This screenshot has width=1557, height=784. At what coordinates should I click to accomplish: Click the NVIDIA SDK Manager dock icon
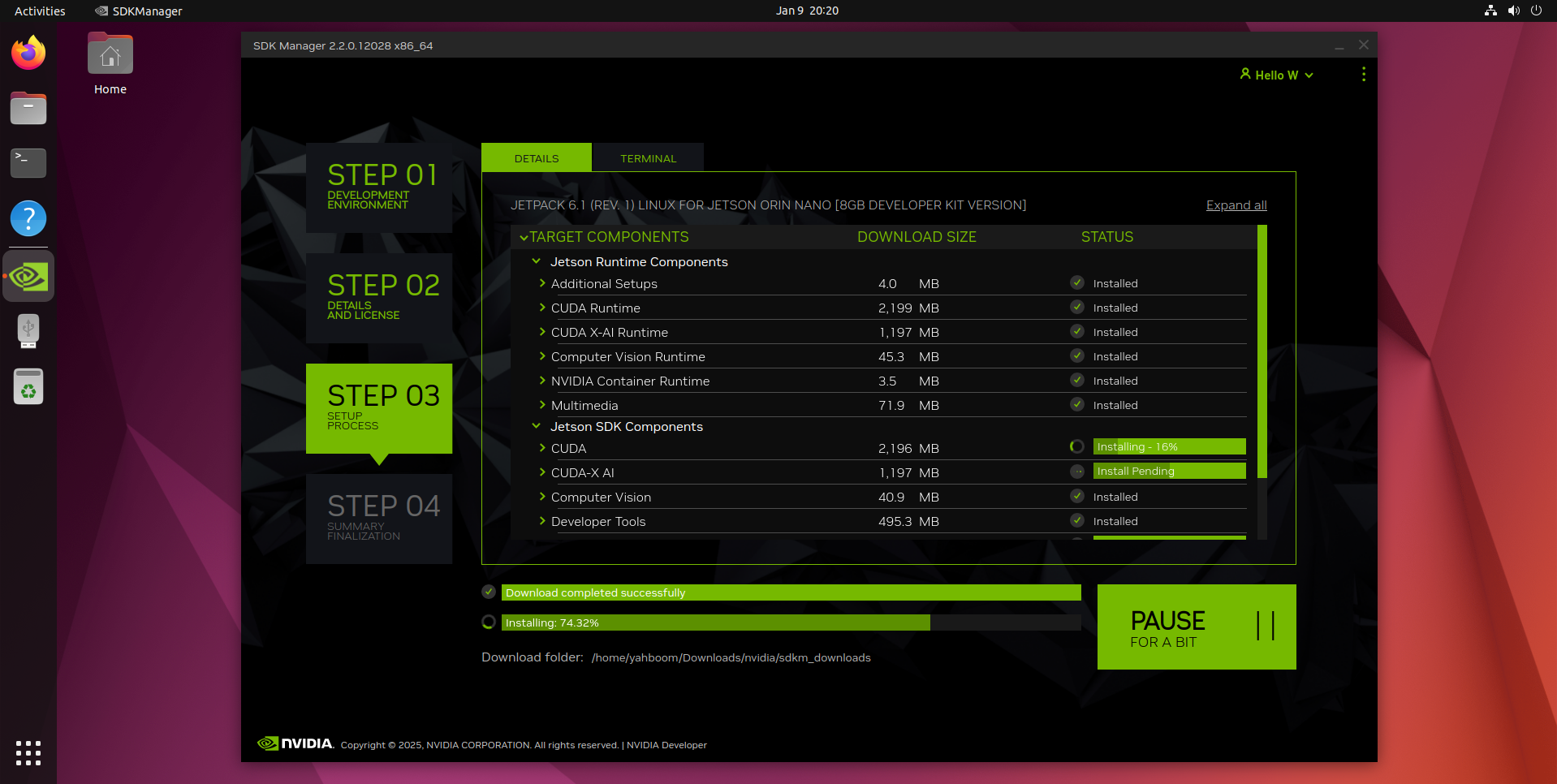coord(28,277)
